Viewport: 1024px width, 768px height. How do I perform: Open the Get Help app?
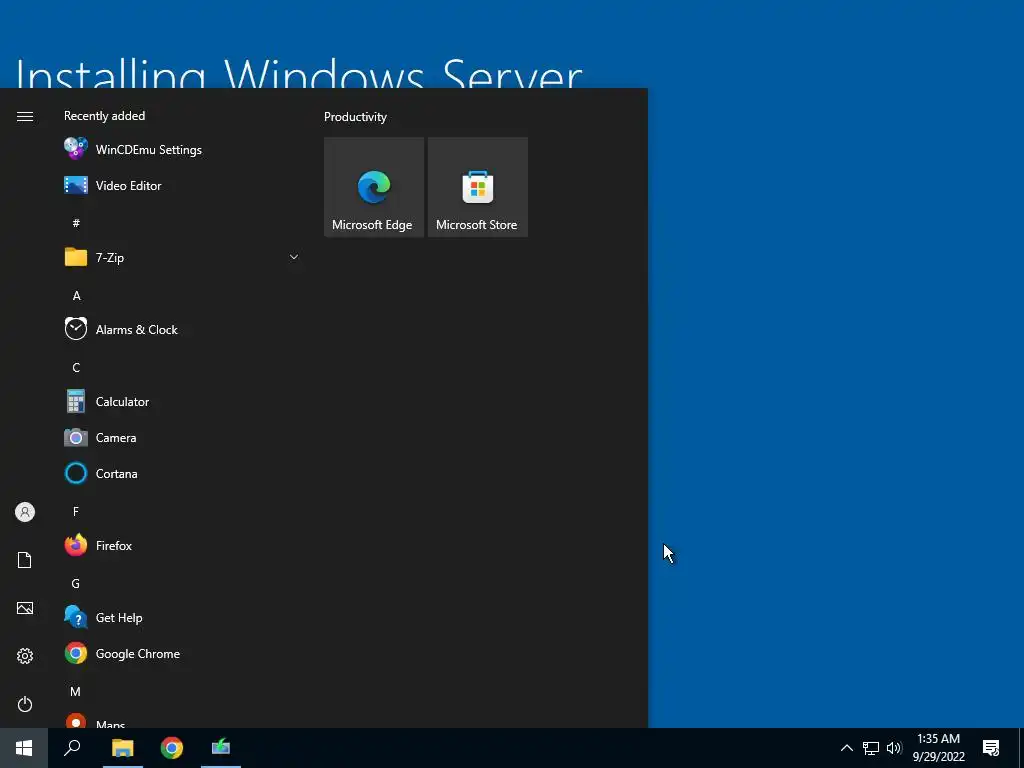point(182,617)
